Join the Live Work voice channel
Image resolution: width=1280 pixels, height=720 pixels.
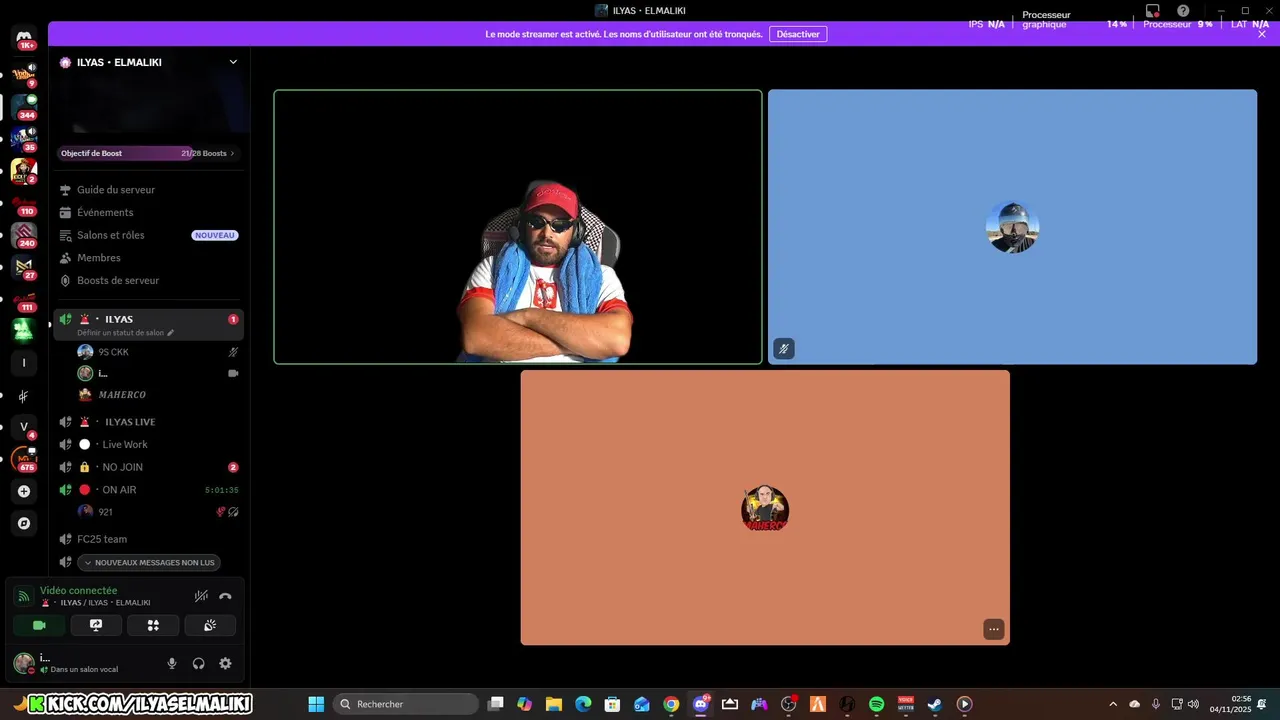[148, 444]
